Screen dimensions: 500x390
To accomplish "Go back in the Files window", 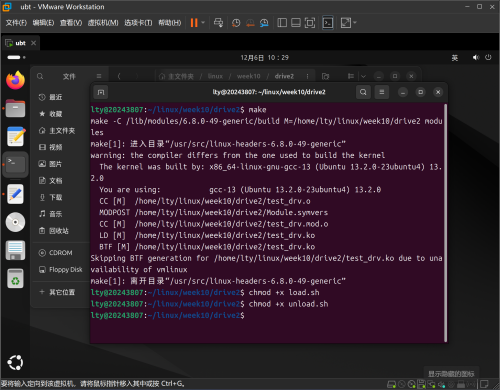I will point(119,76).
